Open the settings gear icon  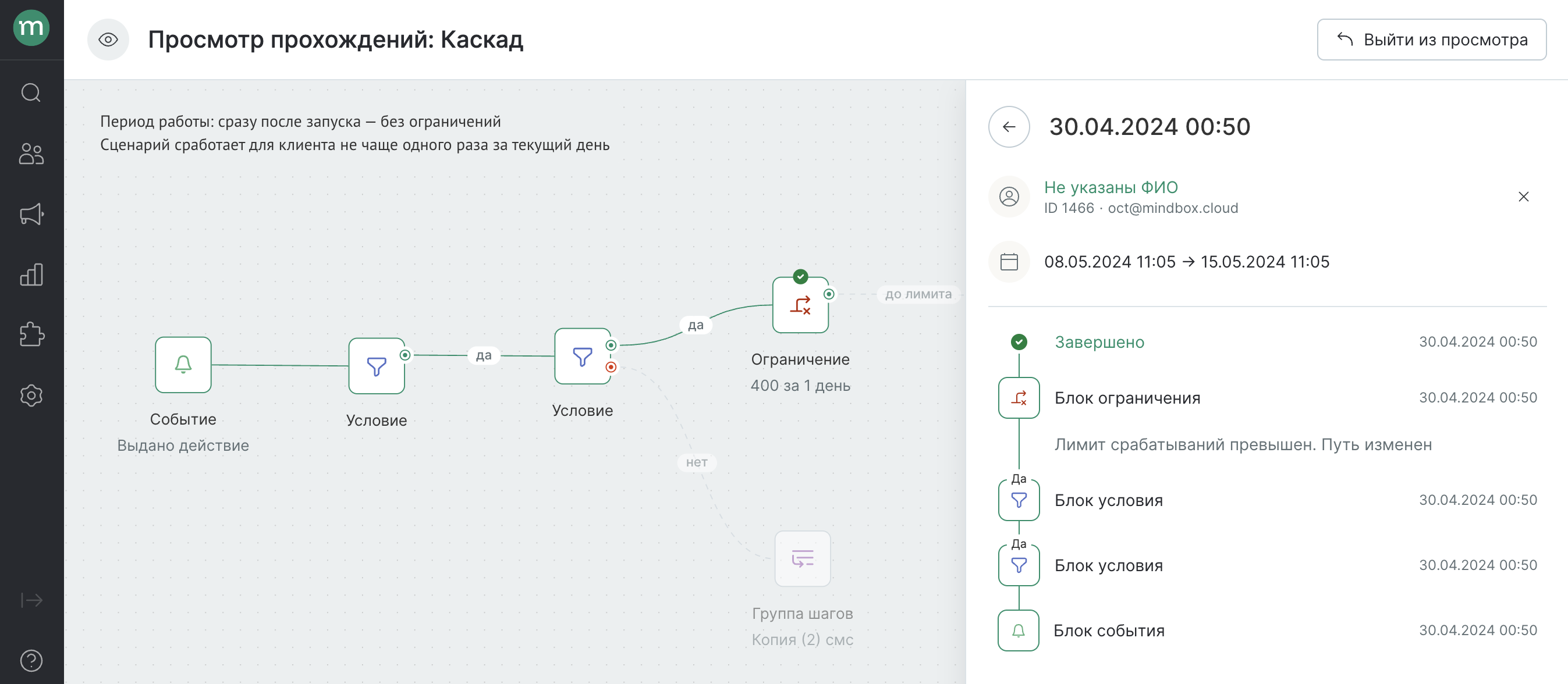31,396
